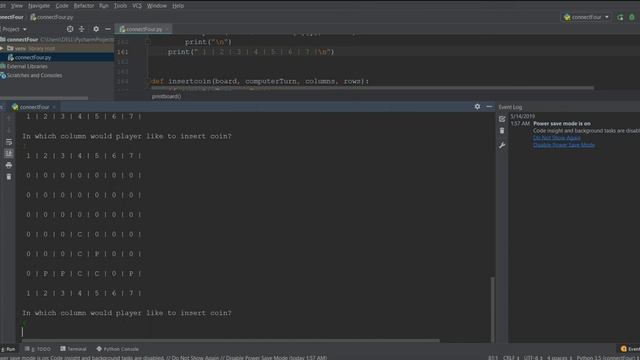The width and height of the screenshot is (640, 360).
Task: Expand the venv folder arrow
Action: (x=2, y=48)
